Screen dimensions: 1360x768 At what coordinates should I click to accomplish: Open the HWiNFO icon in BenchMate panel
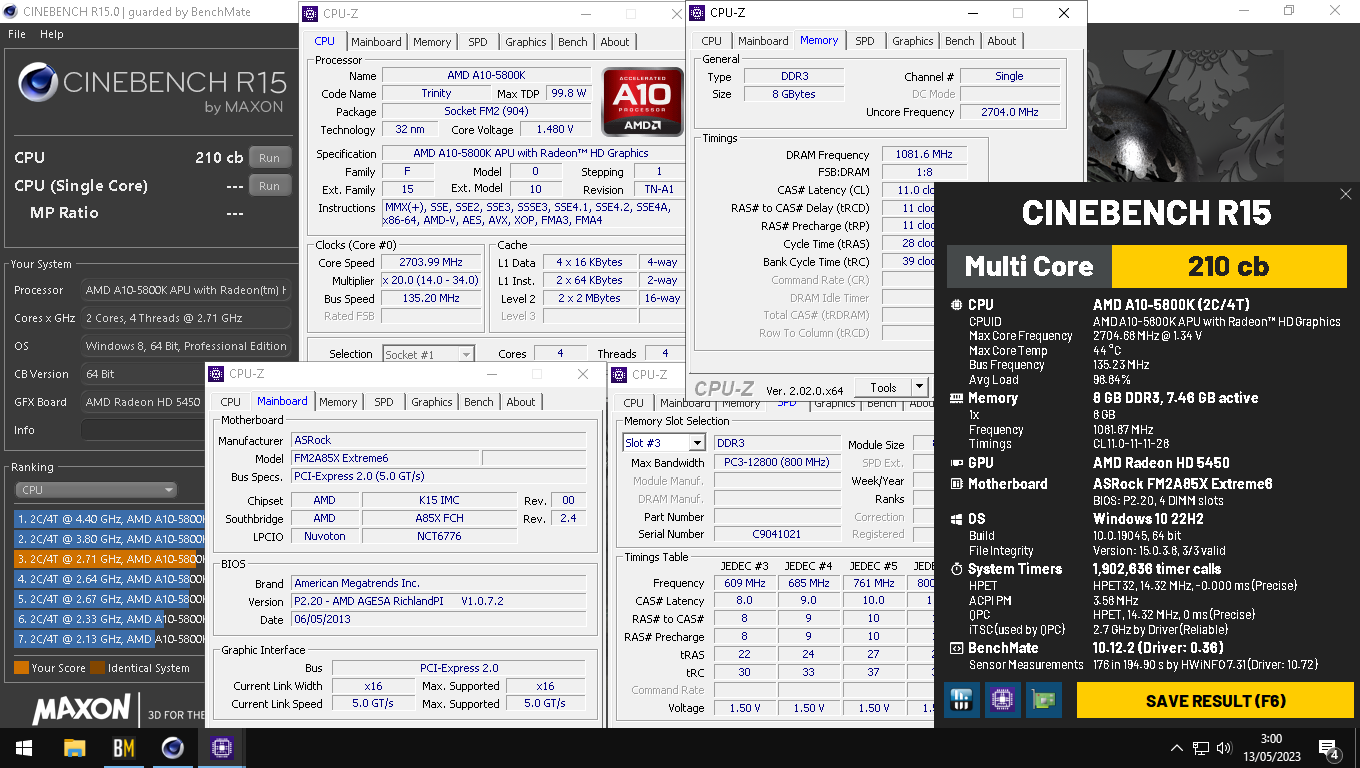coord(961,700)
